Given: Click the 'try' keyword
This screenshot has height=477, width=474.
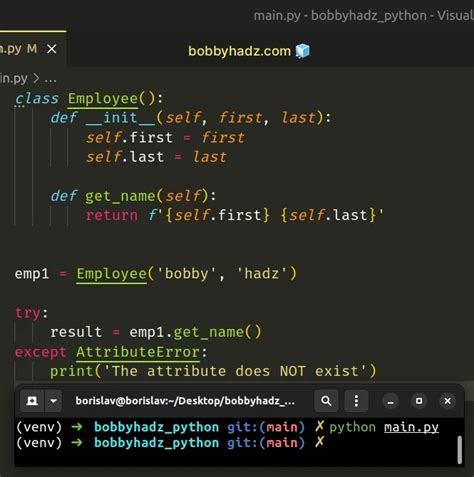Looking at the screenshot, I should pyautogui.click(x=28, y=313).
